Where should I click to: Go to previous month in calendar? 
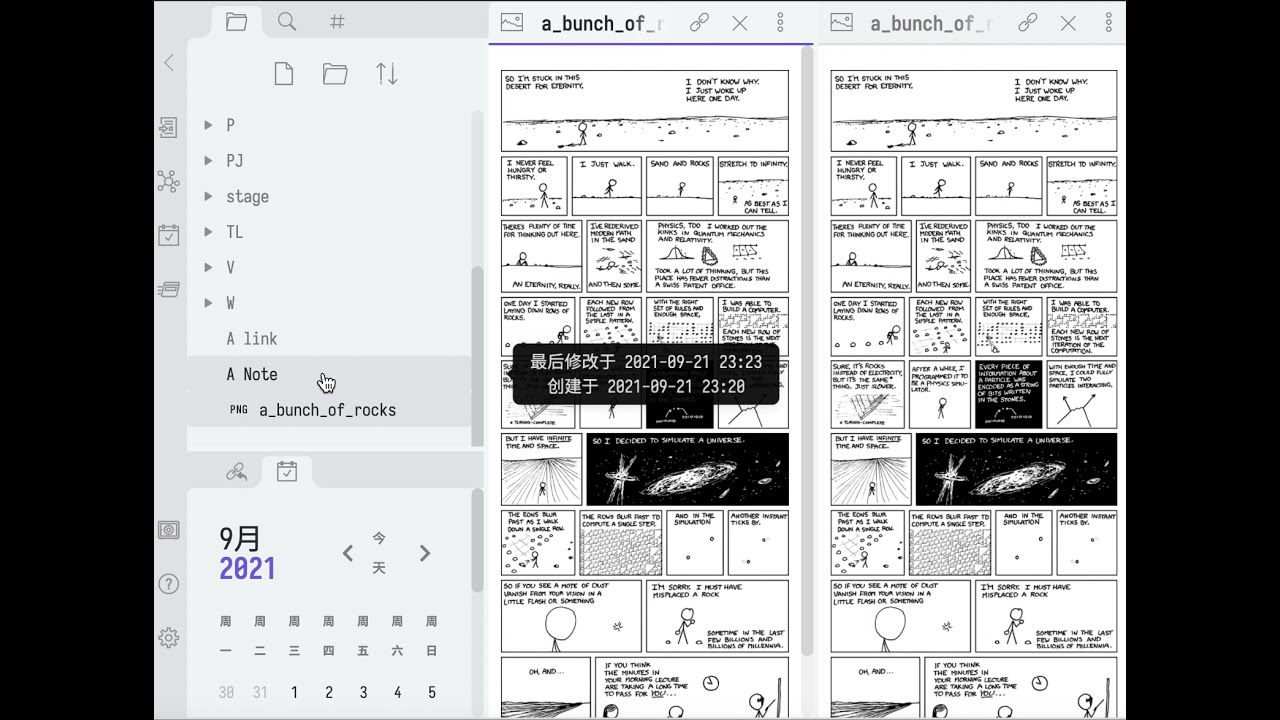tap(348, 553)
